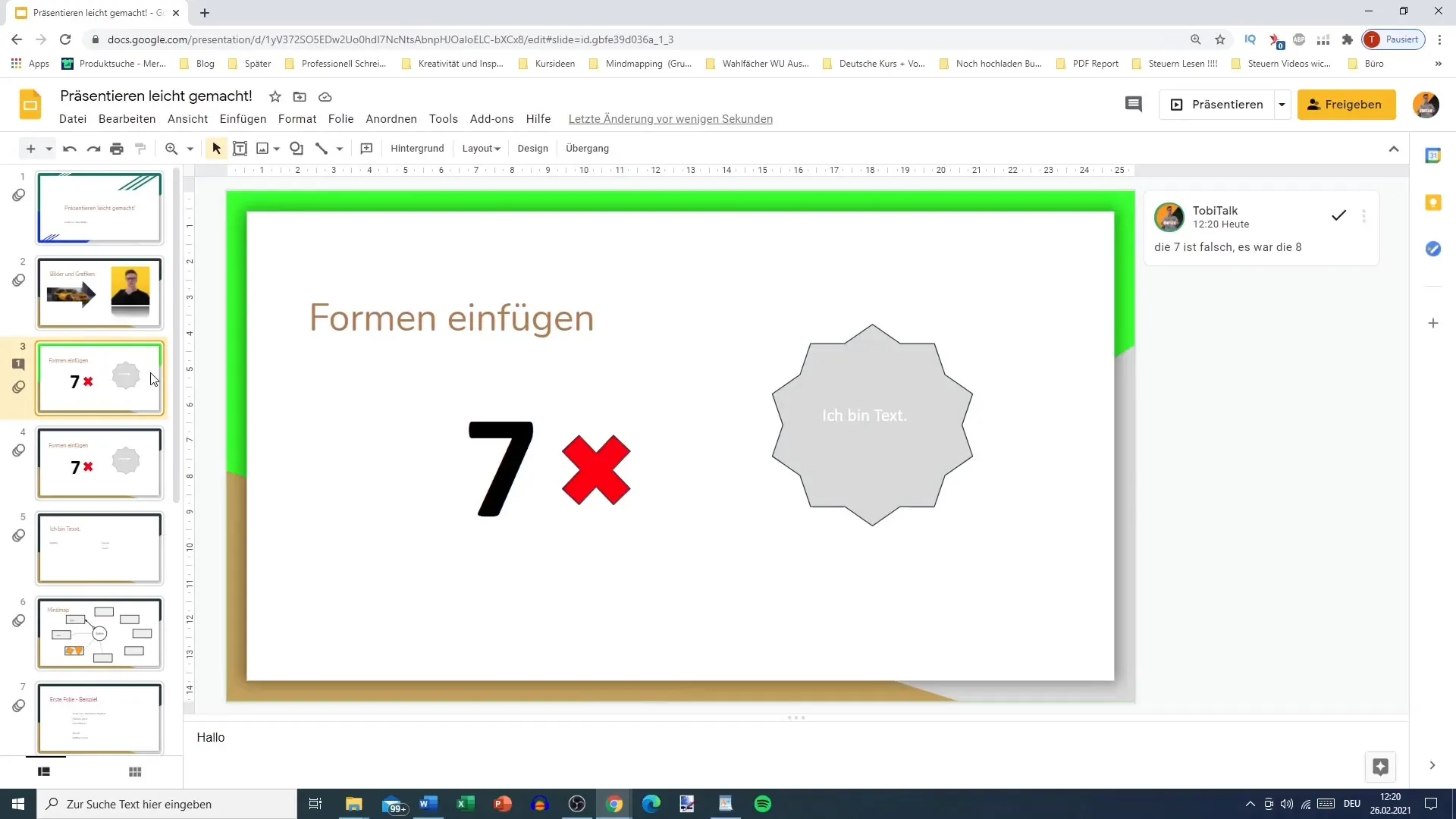Open the Präsentieren options dropdown arrow
Viewport: 1456px width, 819px height.
click(x=1282, y=105)
